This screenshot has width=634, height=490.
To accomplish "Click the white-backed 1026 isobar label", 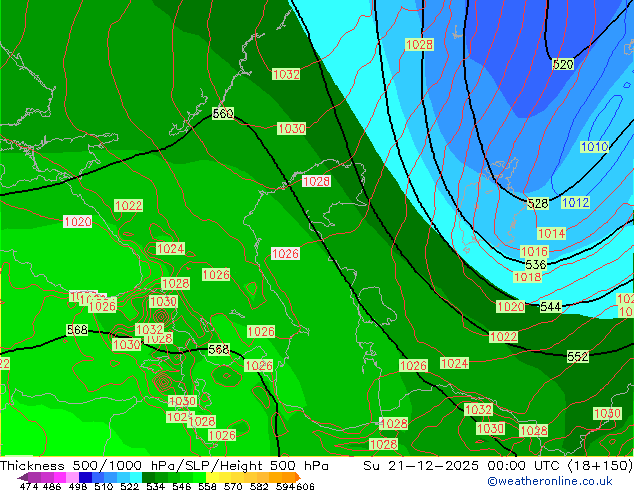I will [x=285, y=253].
